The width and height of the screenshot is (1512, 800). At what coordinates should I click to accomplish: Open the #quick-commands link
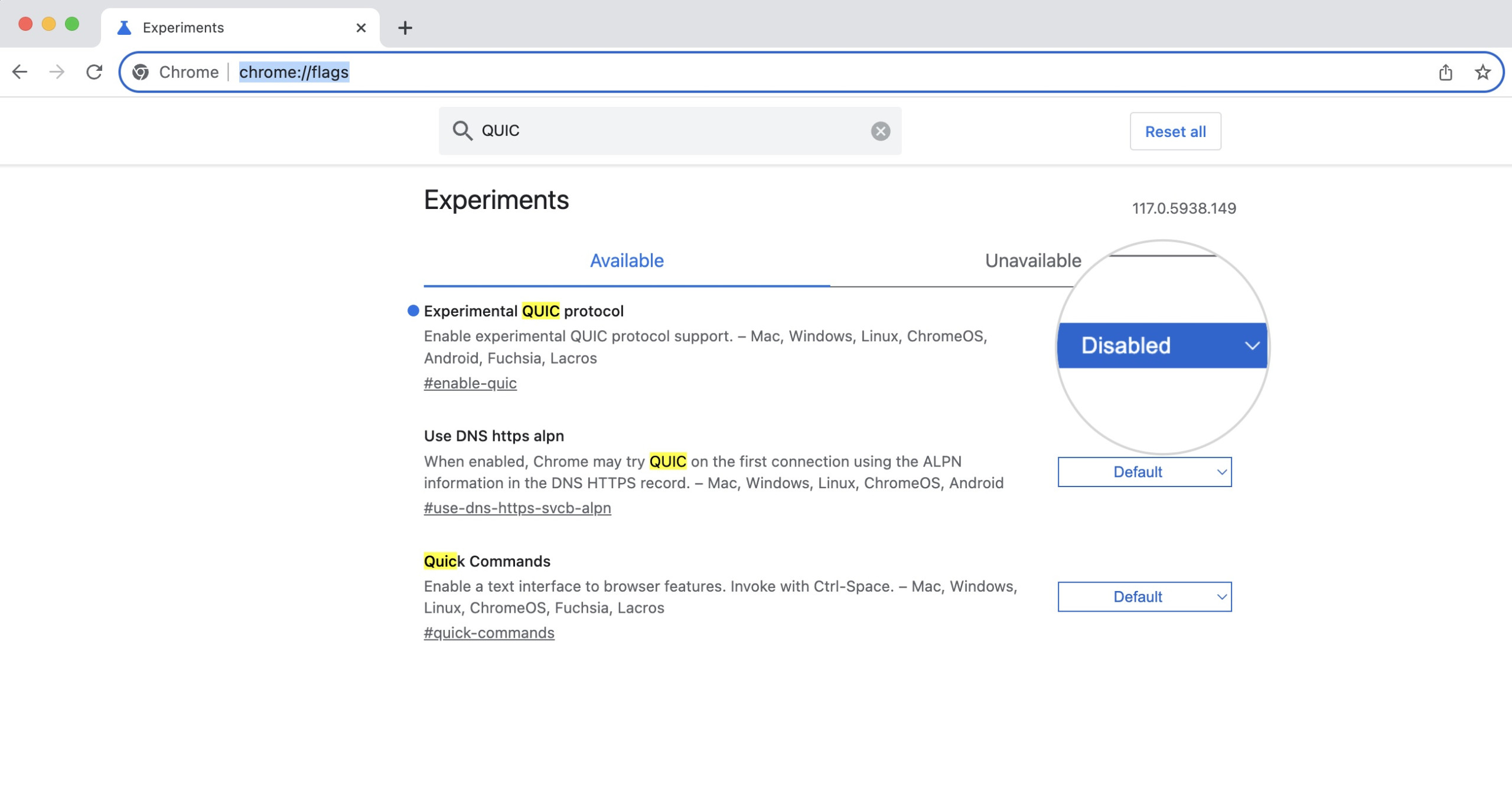coord(489,632)
